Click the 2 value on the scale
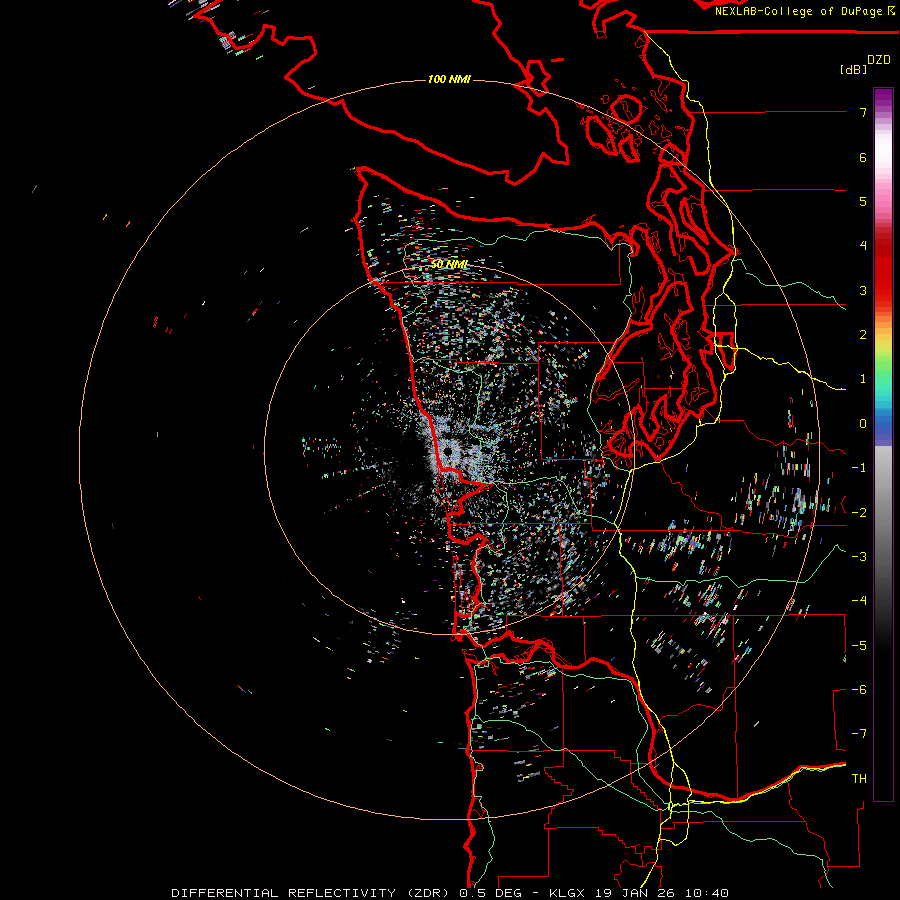Image resolution: width=900 pixels, height=900 pixels. pyautogui.click(x=863, y=335)
